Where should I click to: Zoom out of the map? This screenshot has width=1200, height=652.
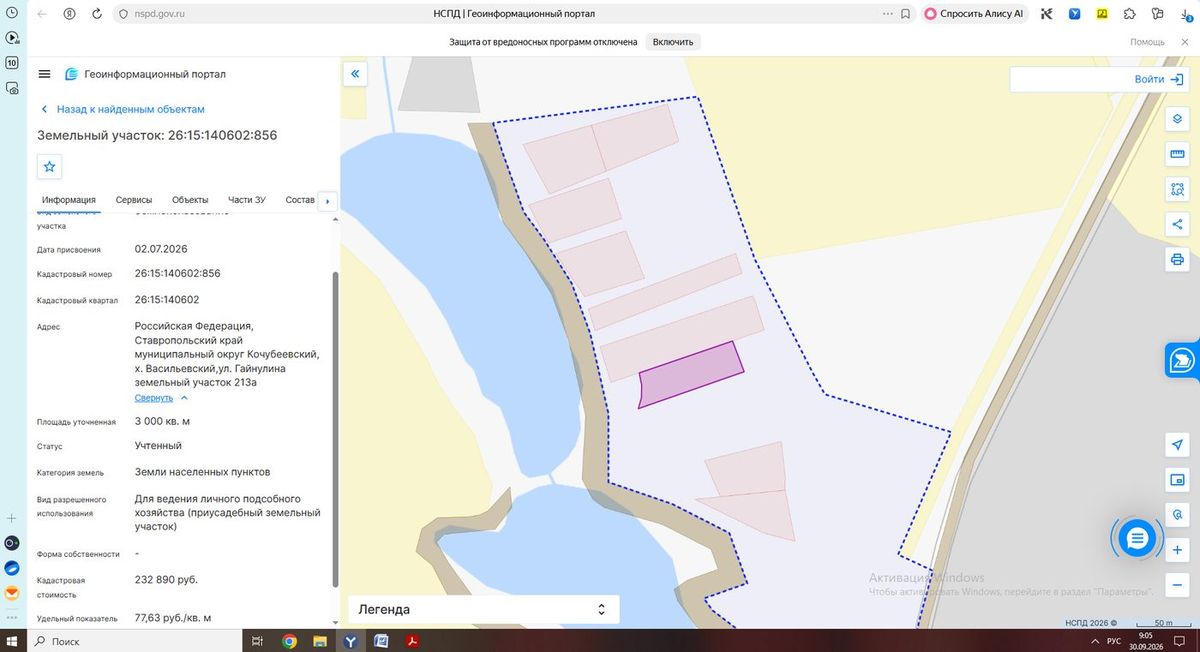pyautogui.click(x=1177, y=585)
